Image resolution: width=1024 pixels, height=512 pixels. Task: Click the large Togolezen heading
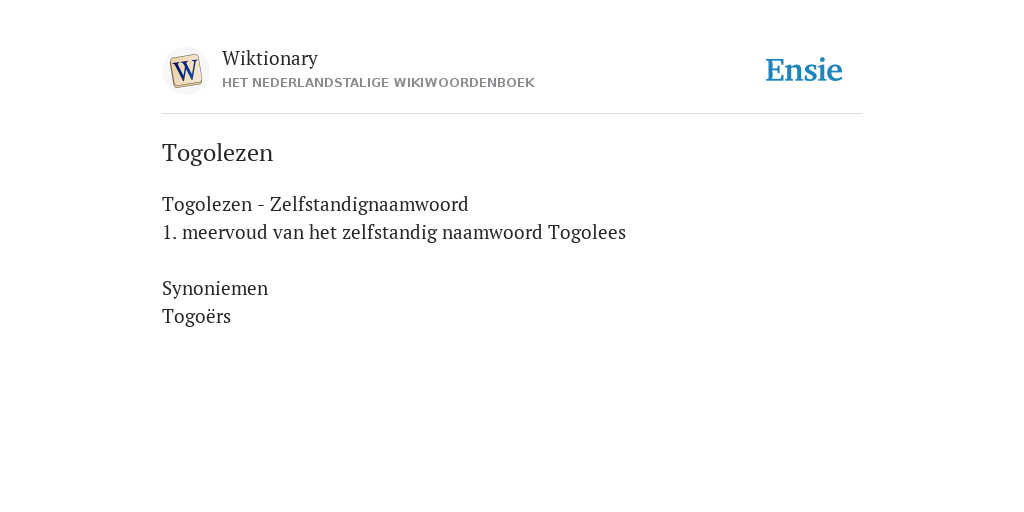[x=217, y=153]
